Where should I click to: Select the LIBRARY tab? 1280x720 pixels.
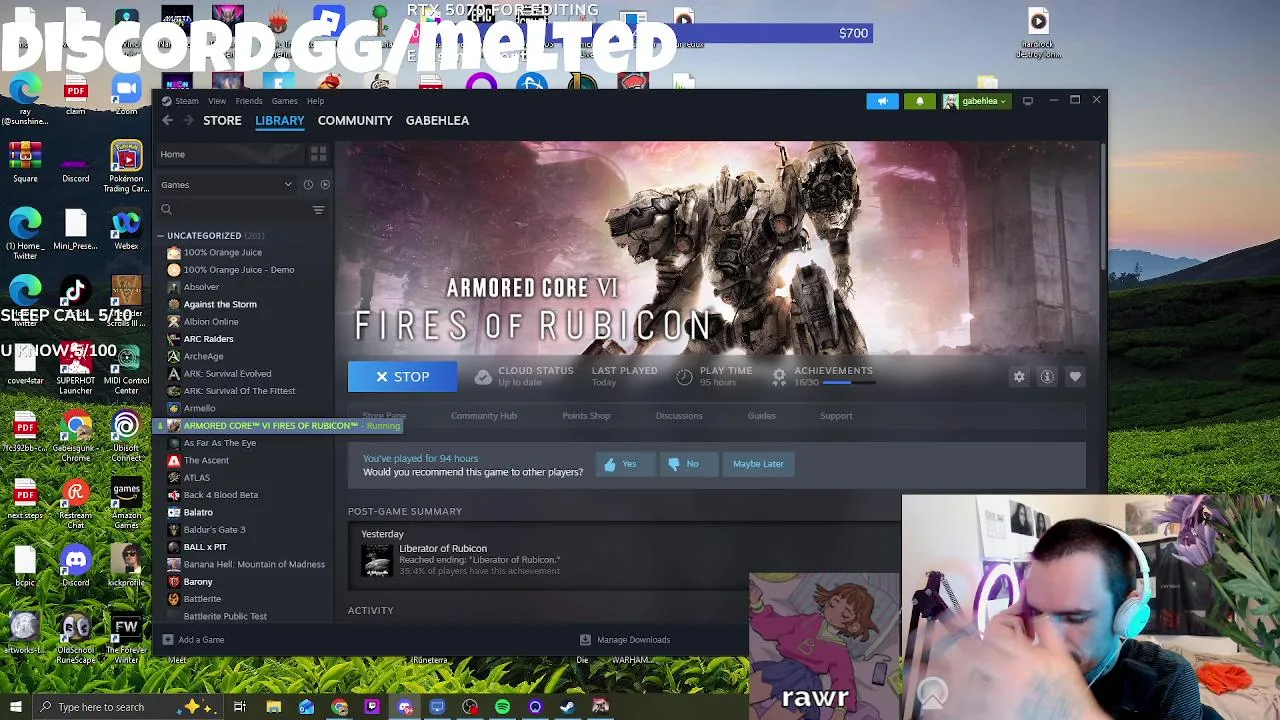(x=280, y=120)
